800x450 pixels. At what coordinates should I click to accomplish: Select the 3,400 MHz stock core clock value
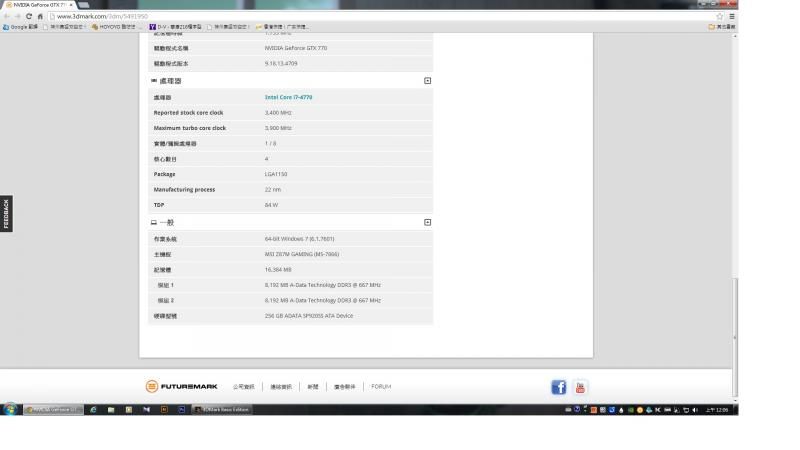click(x=278, y=113)
